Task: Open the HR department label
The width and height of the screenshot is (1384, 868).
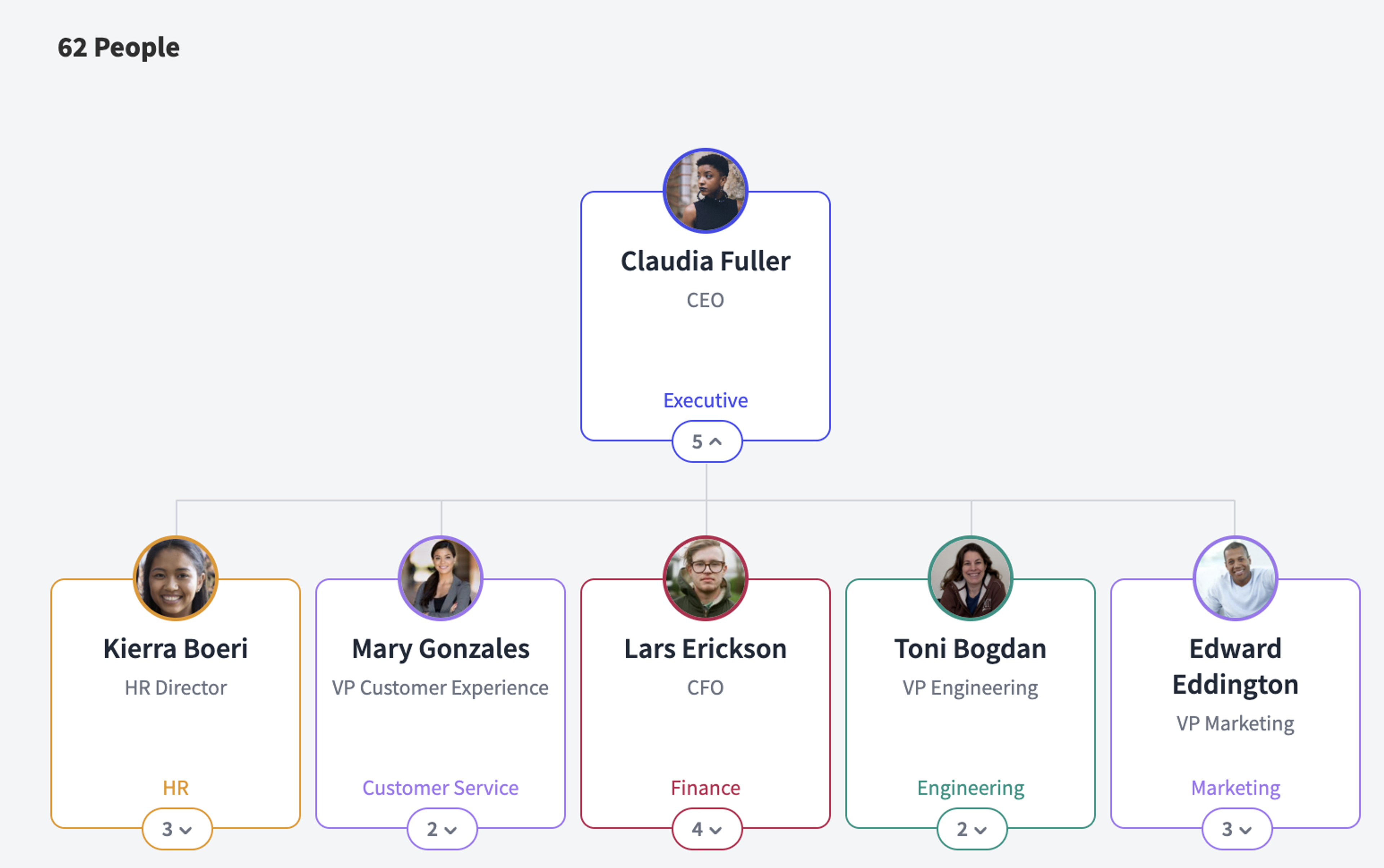Action: [x=176, y=788]
